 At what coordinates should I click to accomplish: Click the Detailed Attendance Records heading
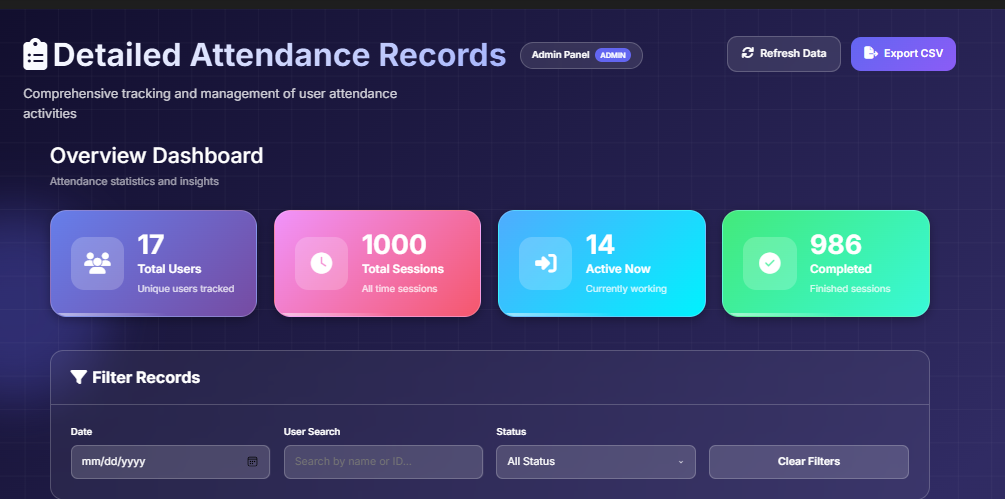pos(279,54)
